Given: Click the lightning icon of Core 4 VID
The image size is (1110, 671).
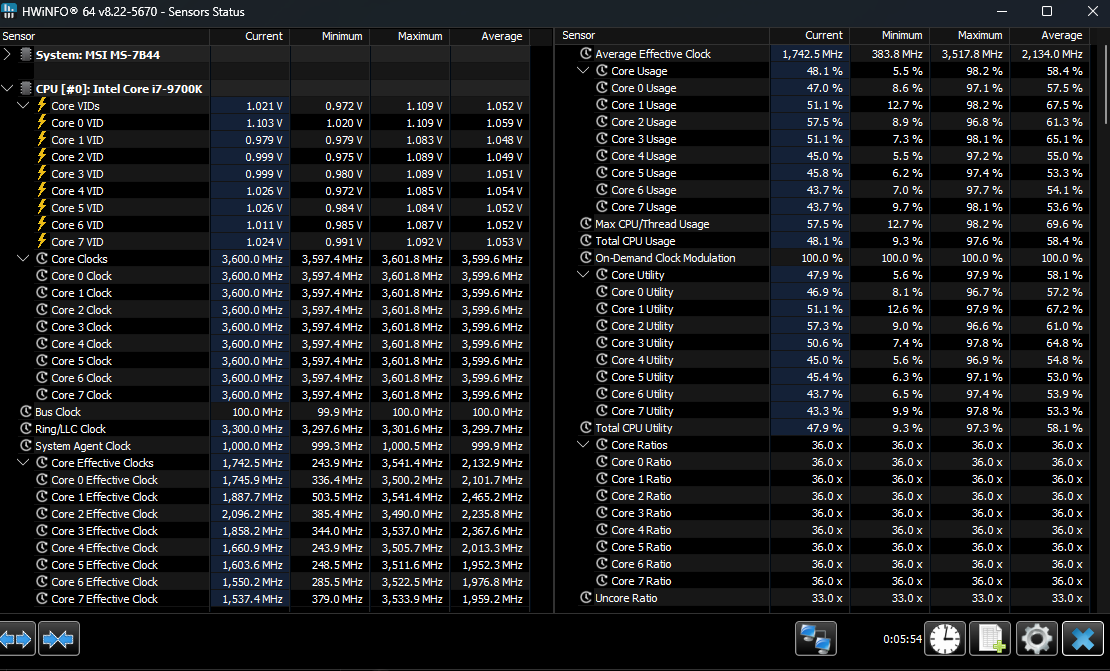Looking at the screenshot, I should click(42, 190).
